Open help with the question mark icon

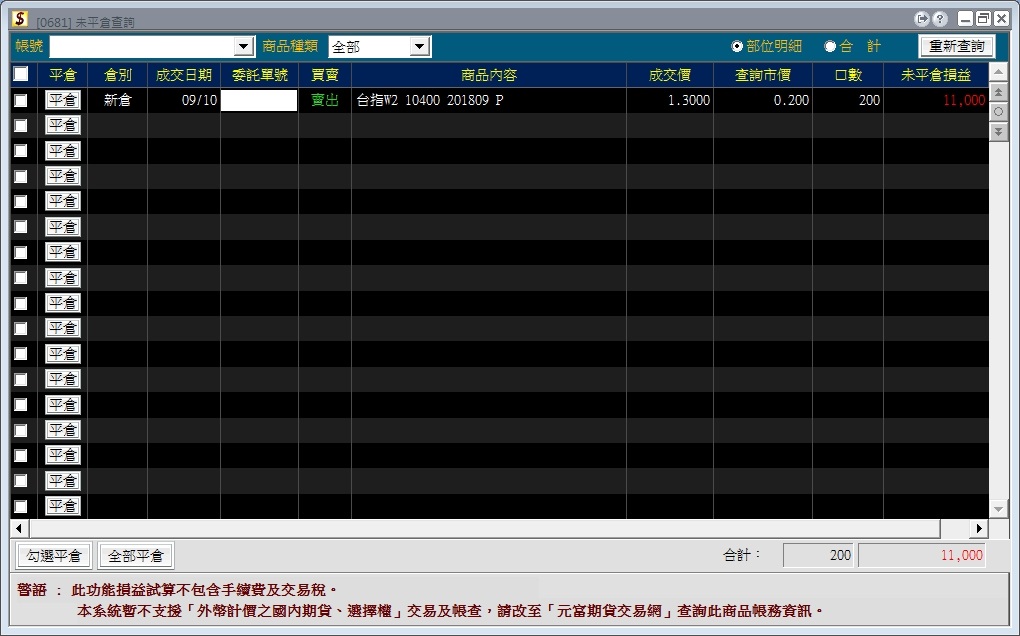939,19
